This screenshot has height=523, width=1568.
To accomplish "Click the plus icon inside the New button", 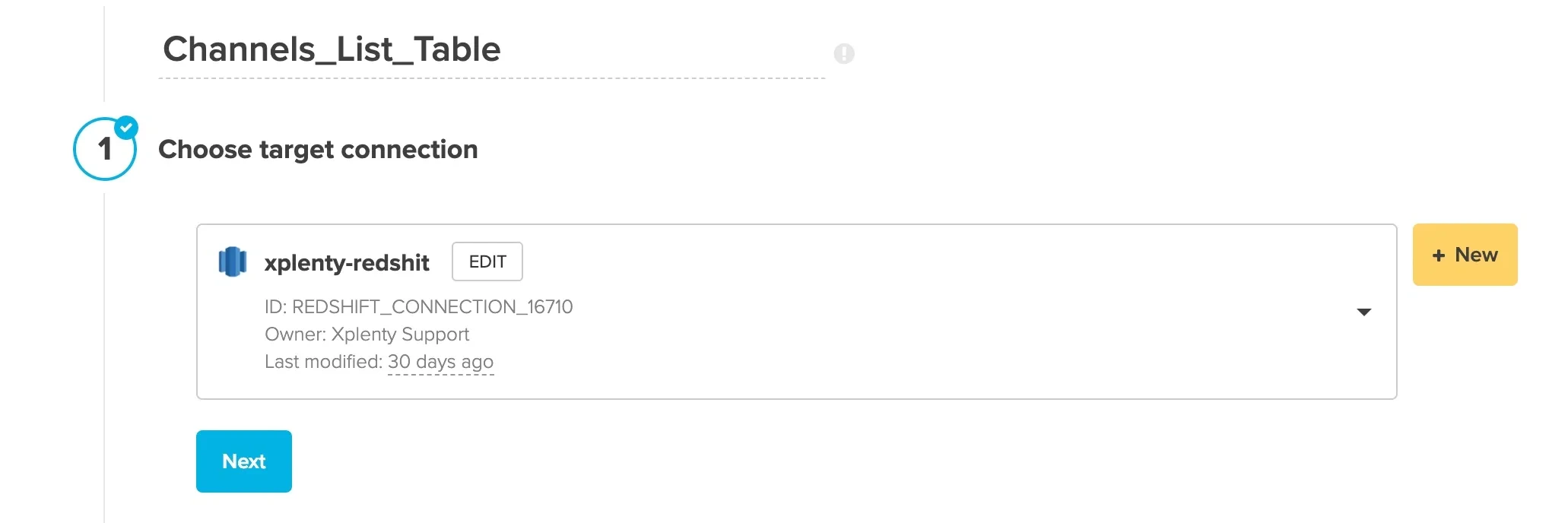I will coord(1438,255).
